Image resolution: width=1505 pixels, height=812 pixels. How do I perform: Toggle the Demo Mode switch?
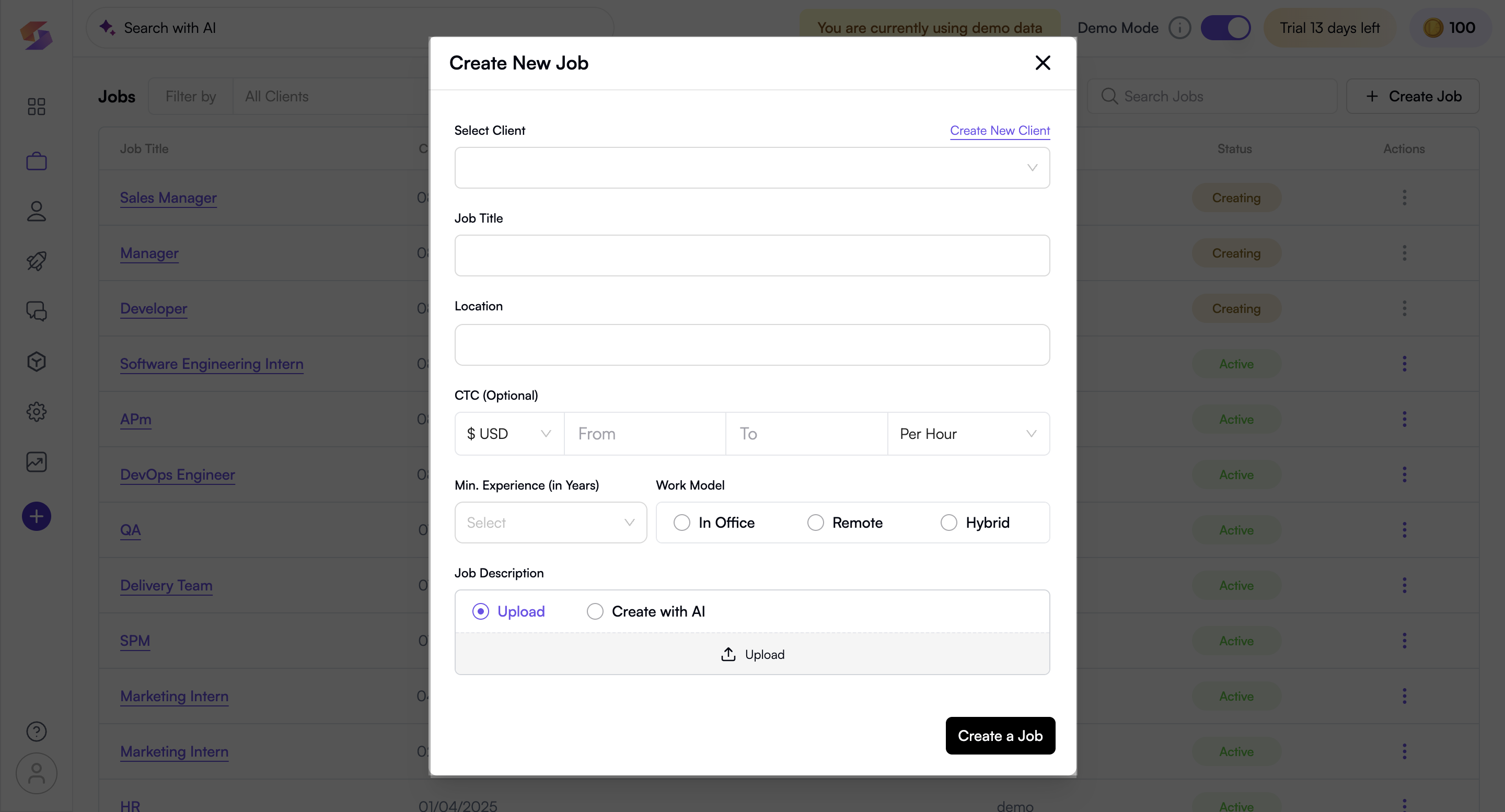[x=1225, y=28]
